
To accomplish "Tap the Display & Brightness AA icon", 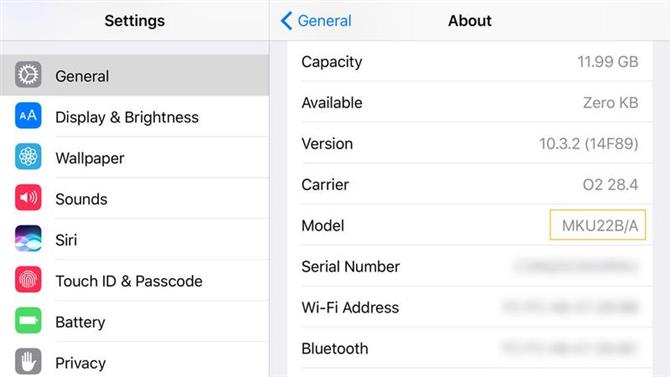I will click(28, 116).
